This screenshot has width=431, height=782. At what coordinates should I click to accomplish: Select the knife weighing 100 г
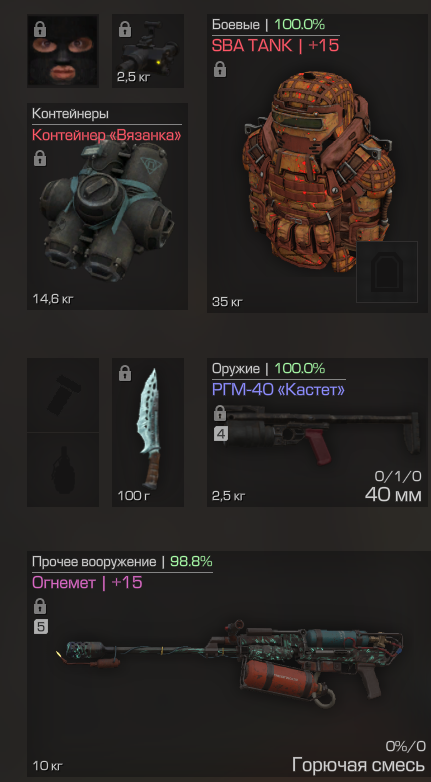[x=148, y=432]
